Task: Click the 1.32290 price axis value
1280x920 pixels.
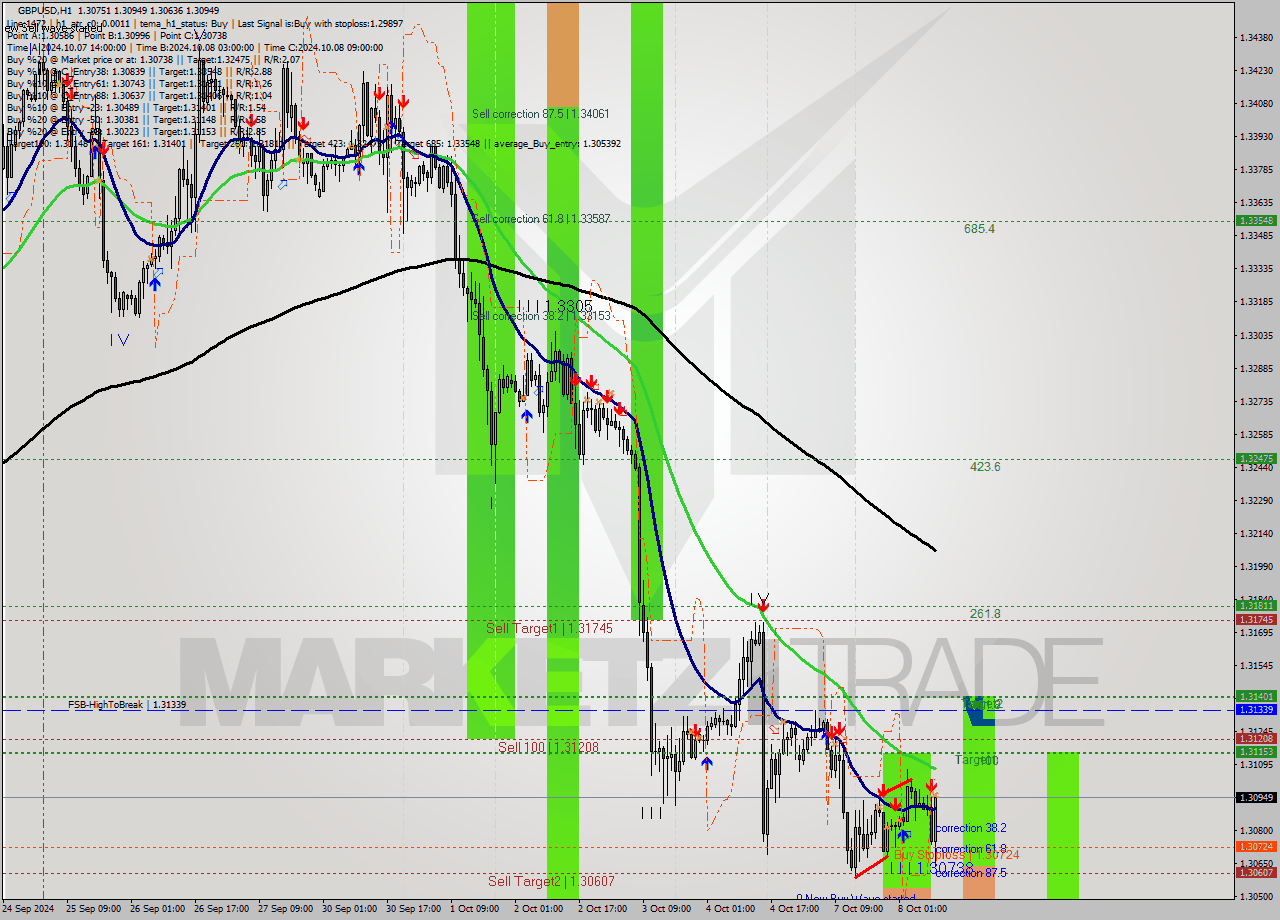Action: pos(1256,500)
